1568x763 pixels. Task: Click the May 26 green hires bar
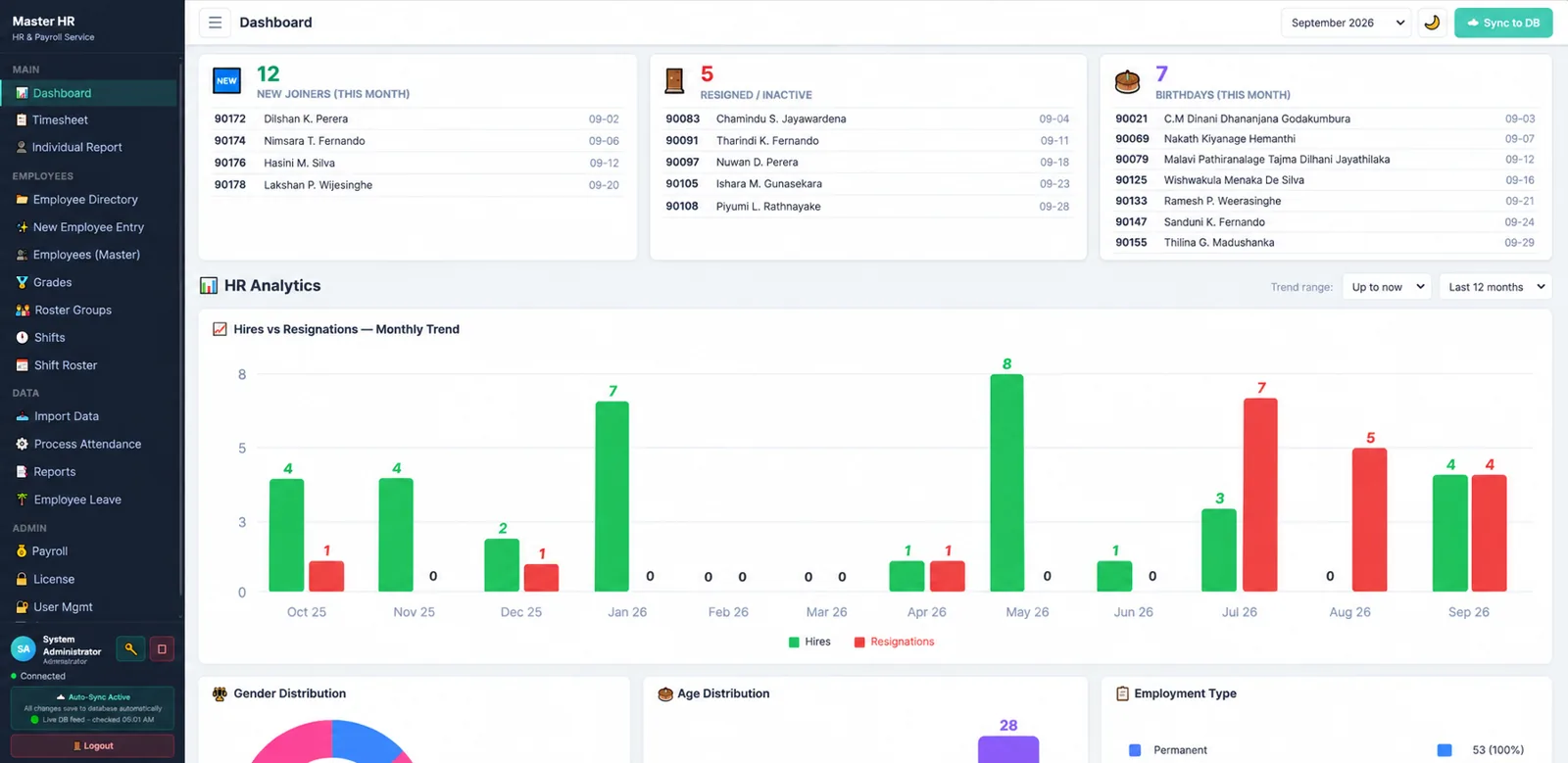(1006, 483)
